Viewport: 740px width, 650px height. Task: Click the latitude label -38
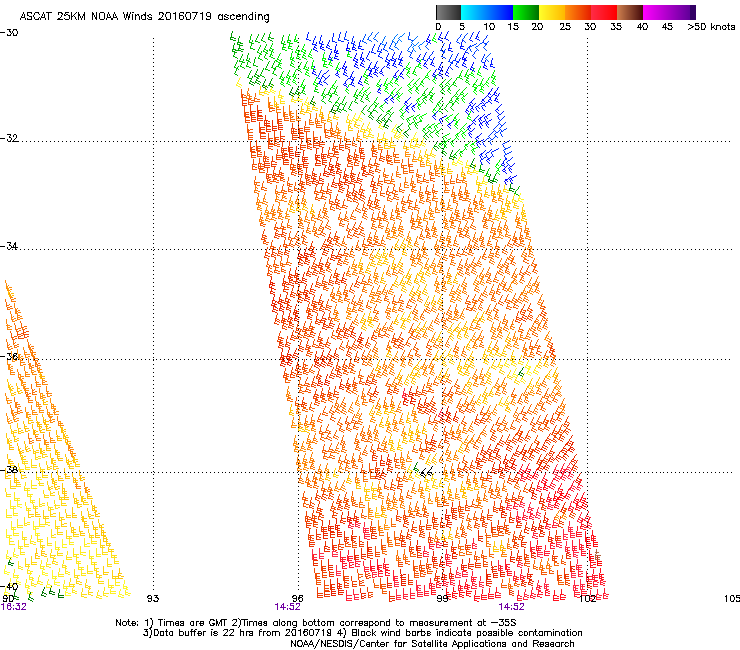coord(9,470)
